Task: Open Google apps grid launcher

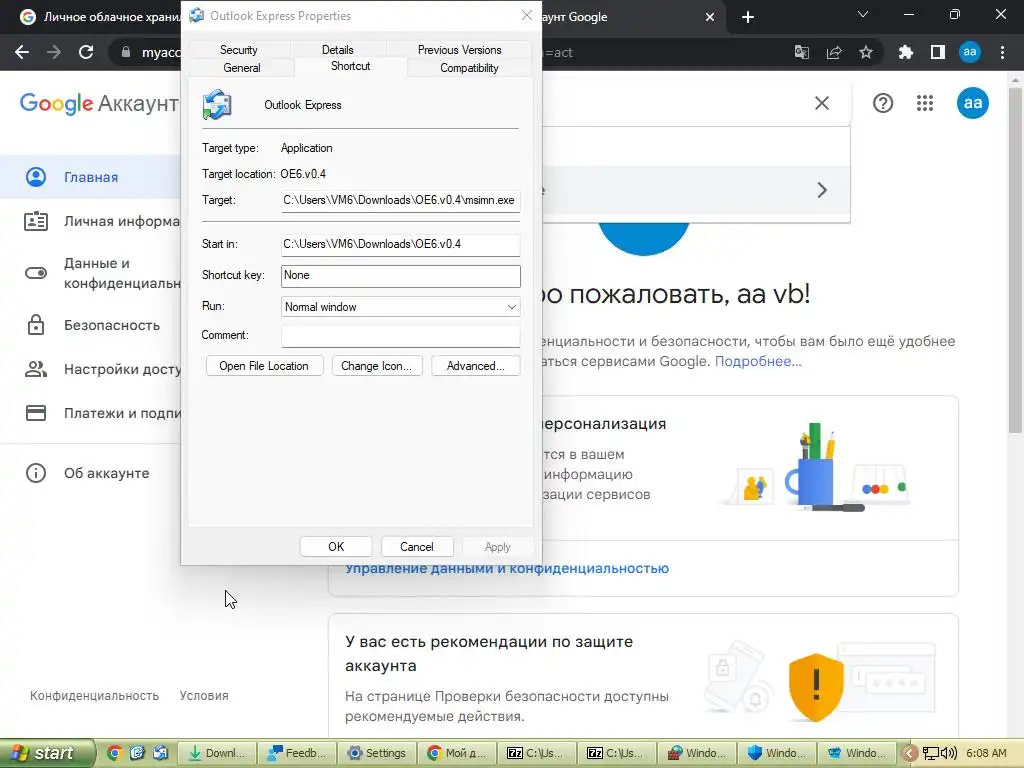Action: pyautogui.click(x=925, y=103)
